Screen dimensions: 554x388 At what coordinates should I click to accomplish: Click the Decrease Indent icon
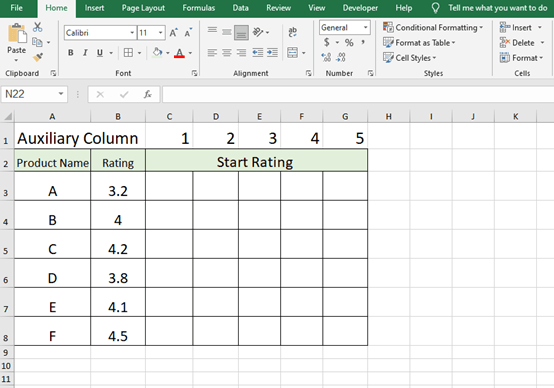coord(258,53)
